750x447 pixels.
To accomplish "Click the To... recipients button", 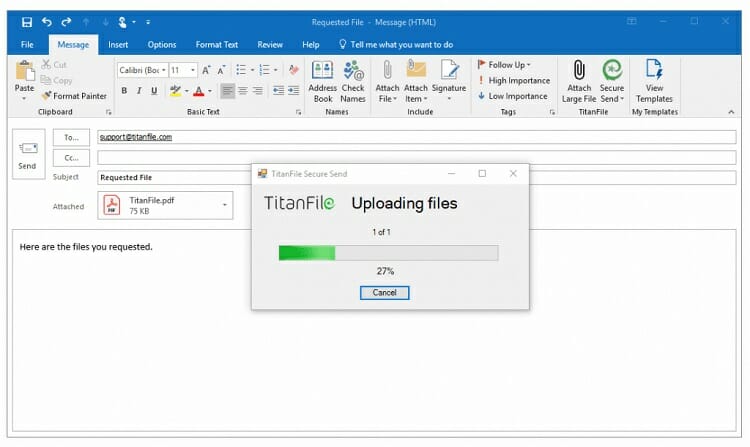I will click(71, 137).
